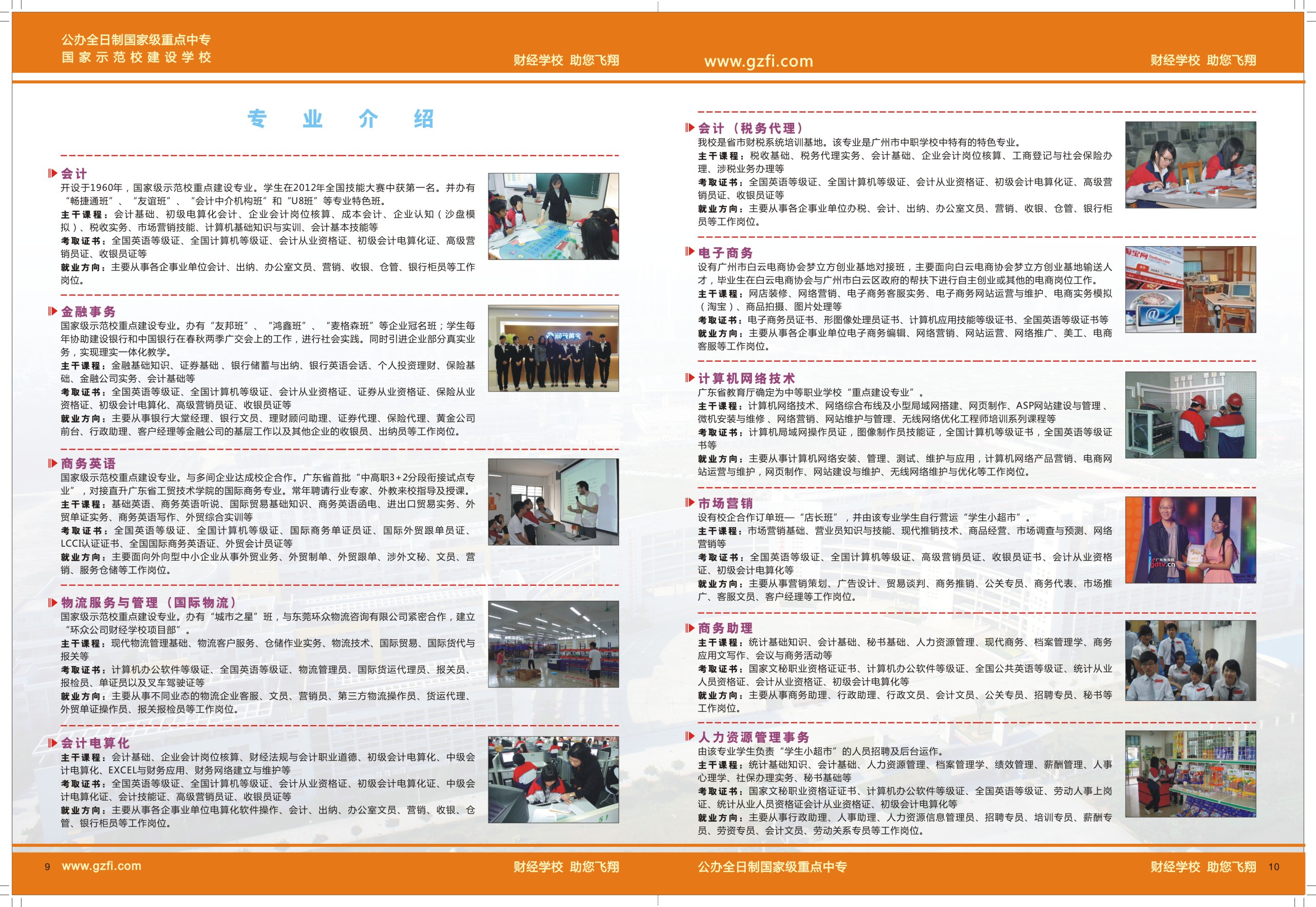Select the 商务助理 section heading

[725, 628]
